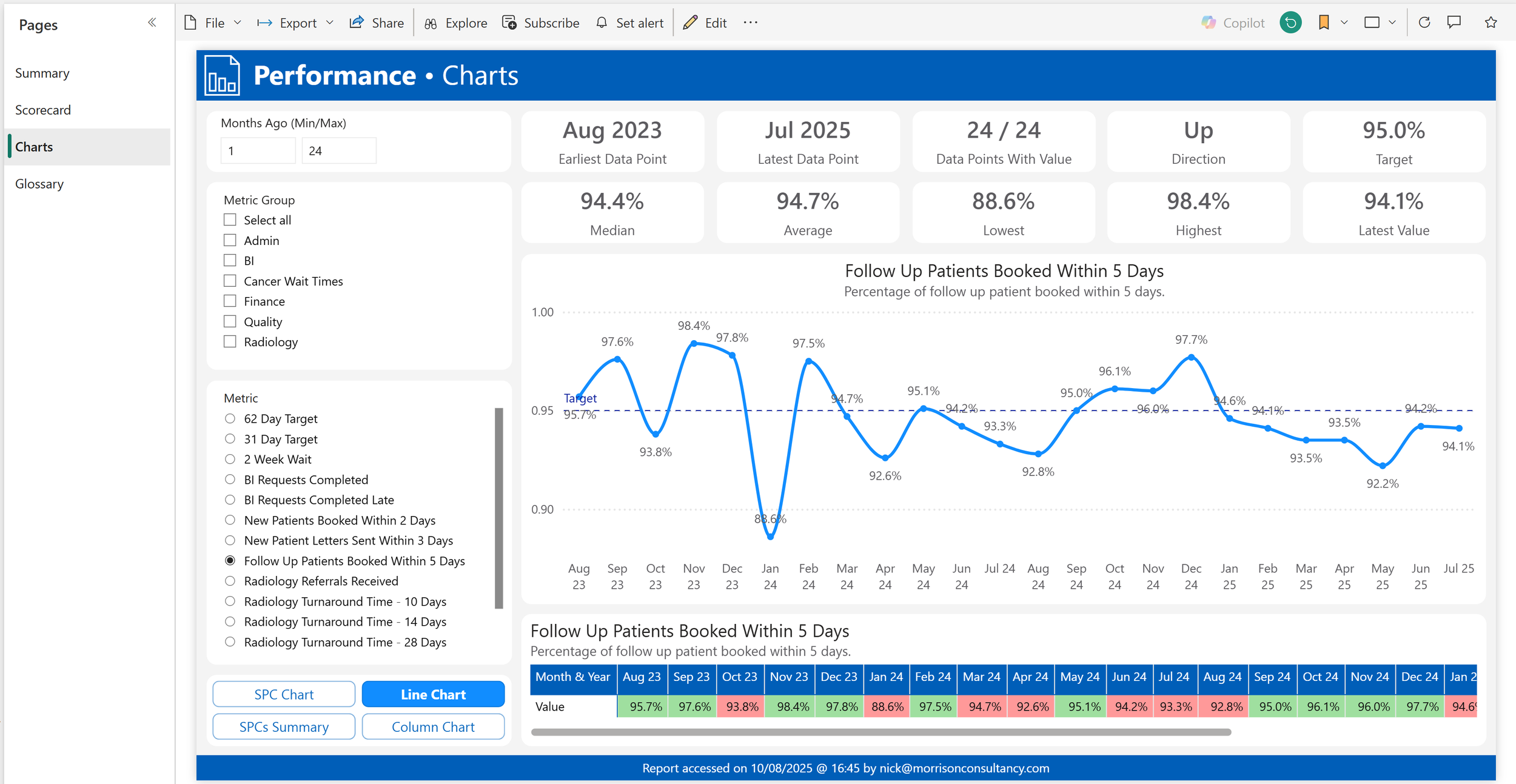Open the comments icon in toolbar
Screen dimensions: 1516x784
pos(1454,23)
